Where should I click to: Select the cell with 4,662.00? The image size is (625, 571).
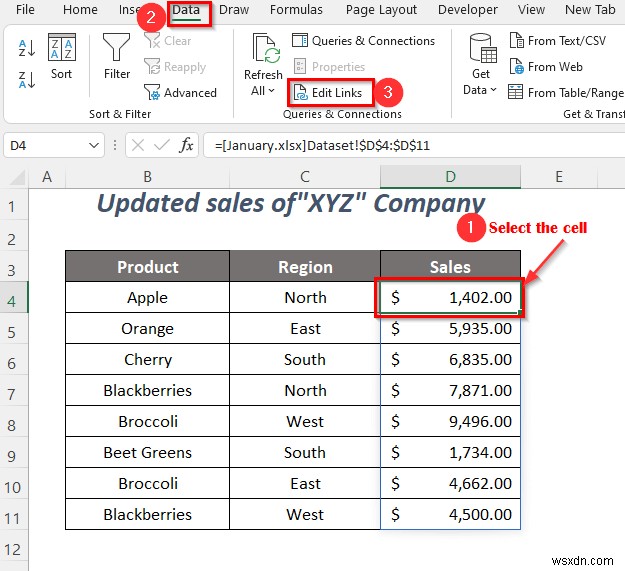coord(450,483)
